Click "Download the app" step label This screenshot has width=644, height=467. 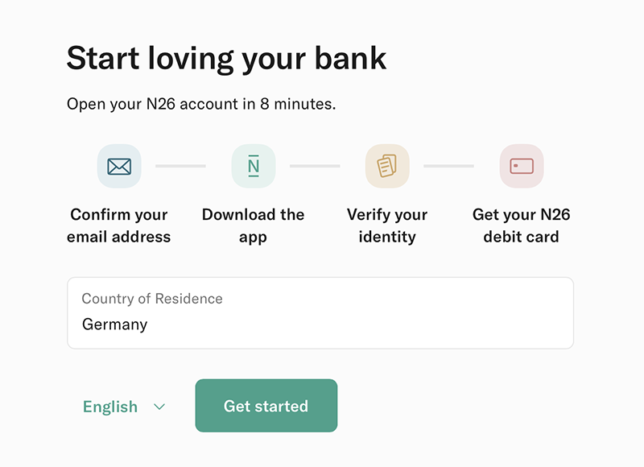253,225
